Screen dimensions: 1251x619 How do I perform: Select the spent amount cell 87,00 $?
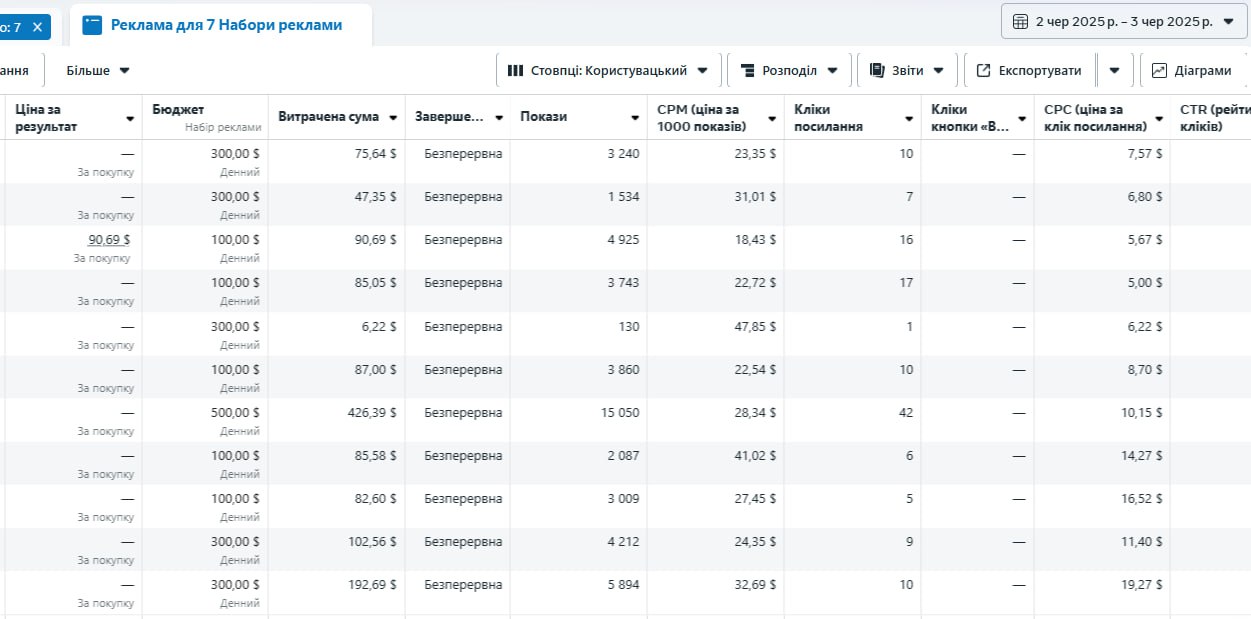click(375, 370)
